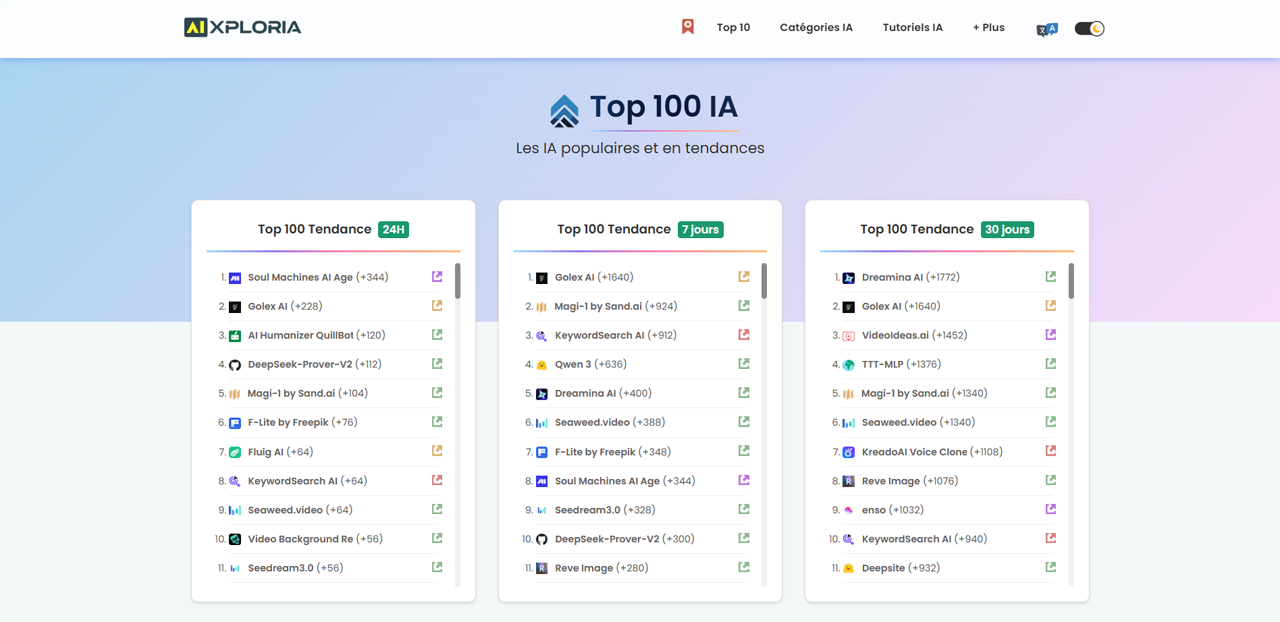Click TTT-MLP entry

(884, 364)
